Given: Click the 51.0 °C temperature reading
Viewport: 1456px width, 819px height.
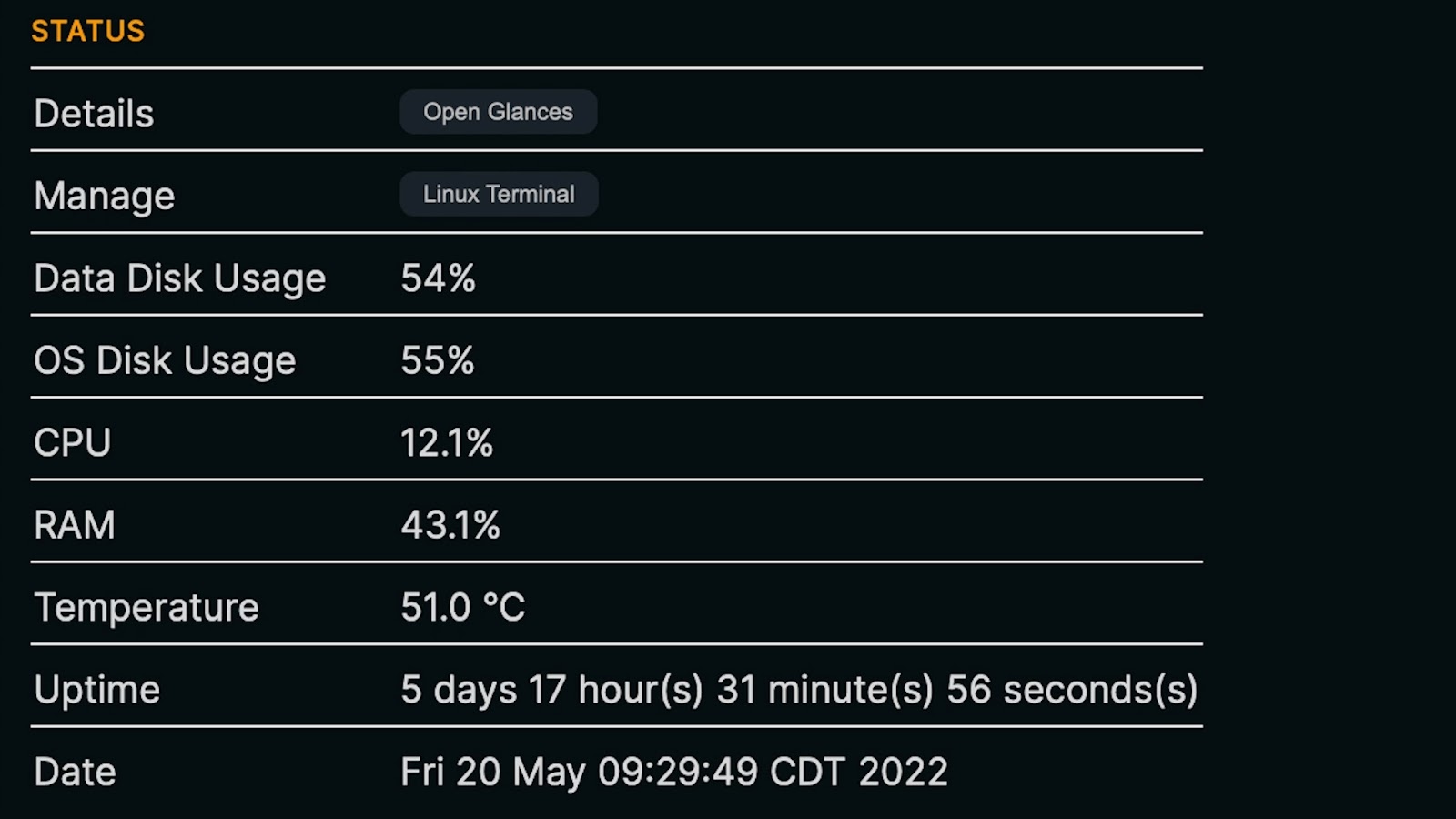Looking at the screenshot, I should [x=463, y=607].
